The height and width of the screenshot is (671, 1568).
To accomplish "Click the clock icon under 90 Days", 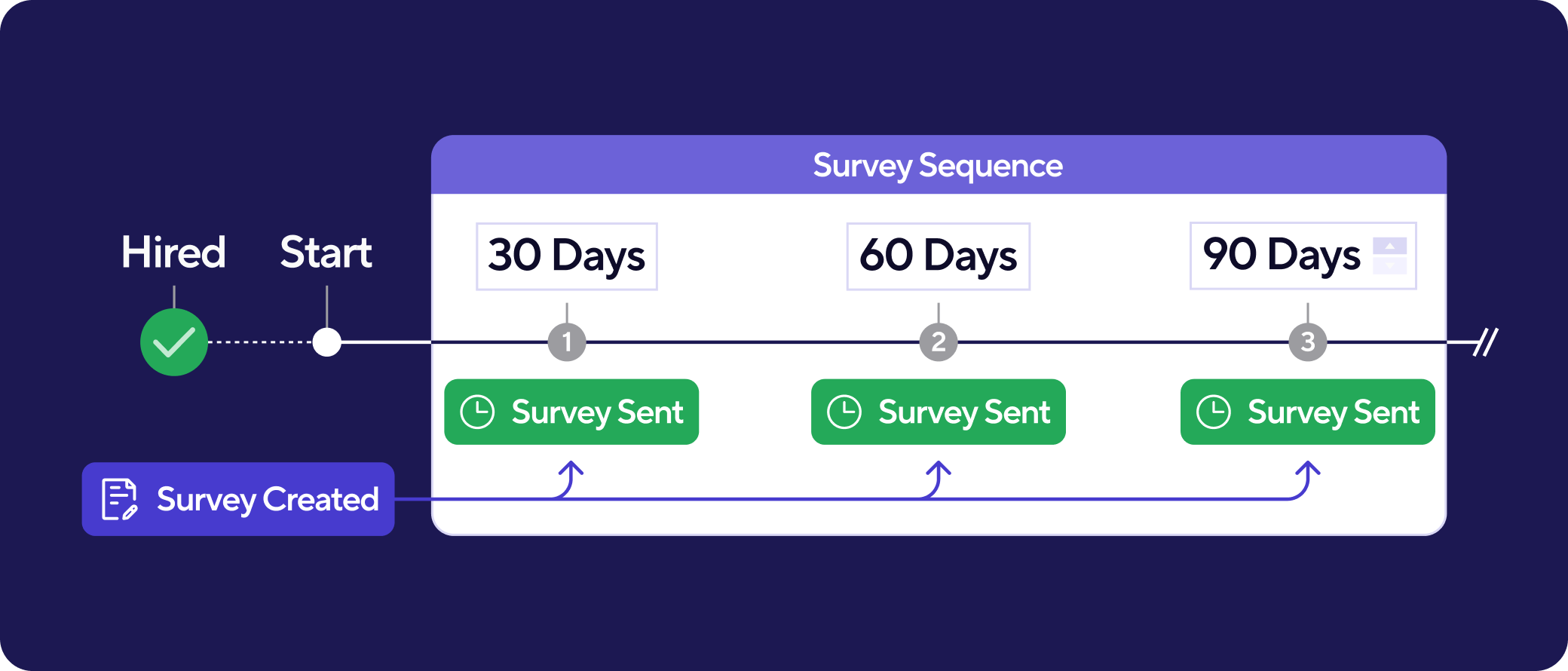I will point(1214,412).
